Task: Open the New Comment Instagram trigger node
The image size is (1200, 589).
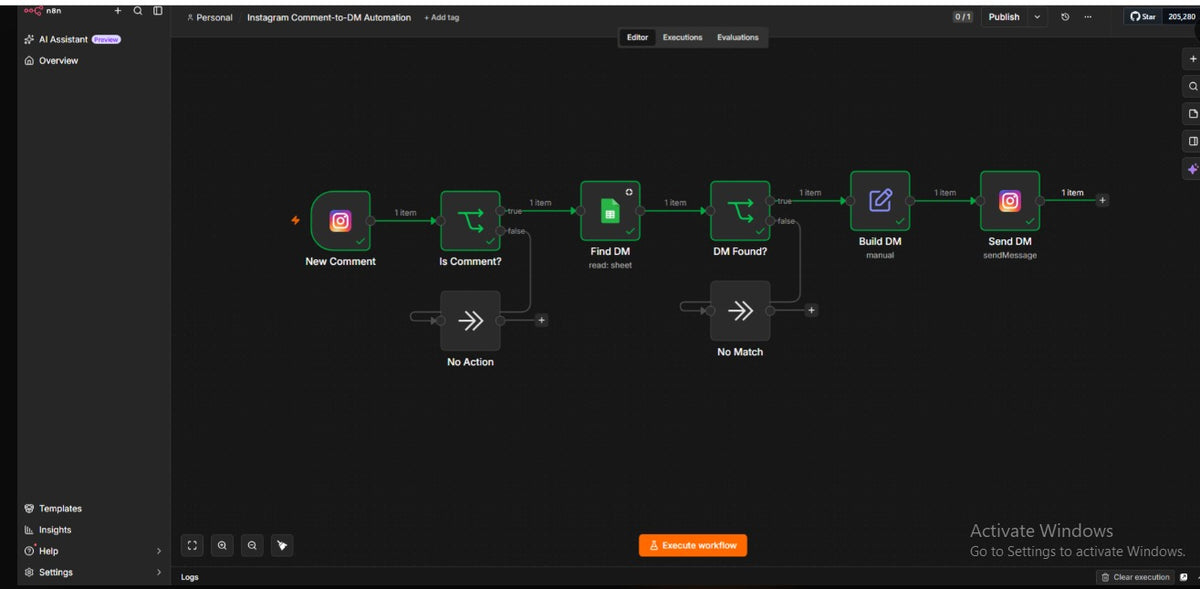Action: pos(340,221)
